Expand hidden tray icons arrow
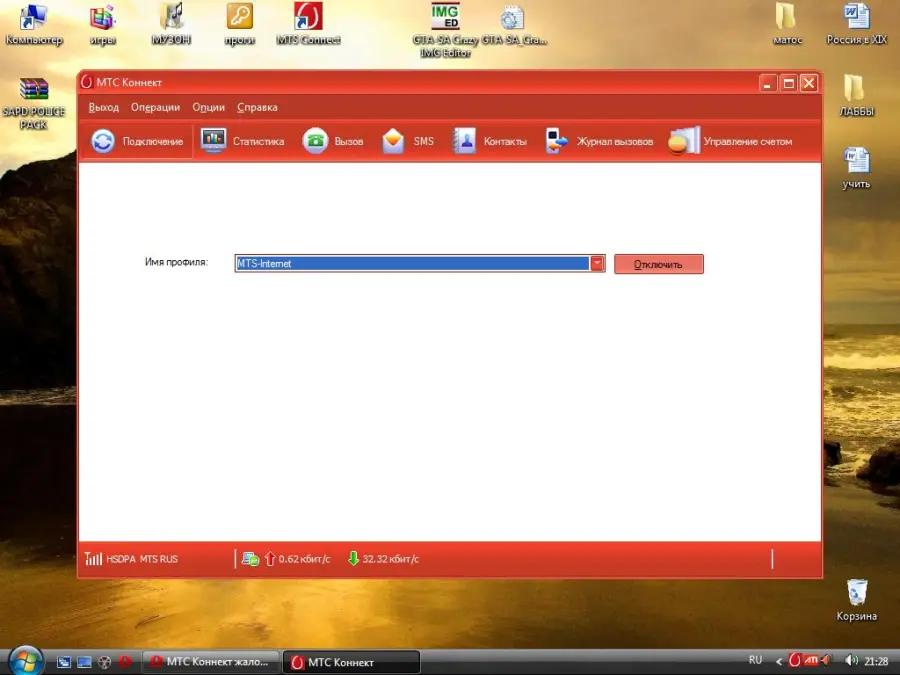Viewport: 900px width, 675px height. pyautogui.click(x=778, y=661)
